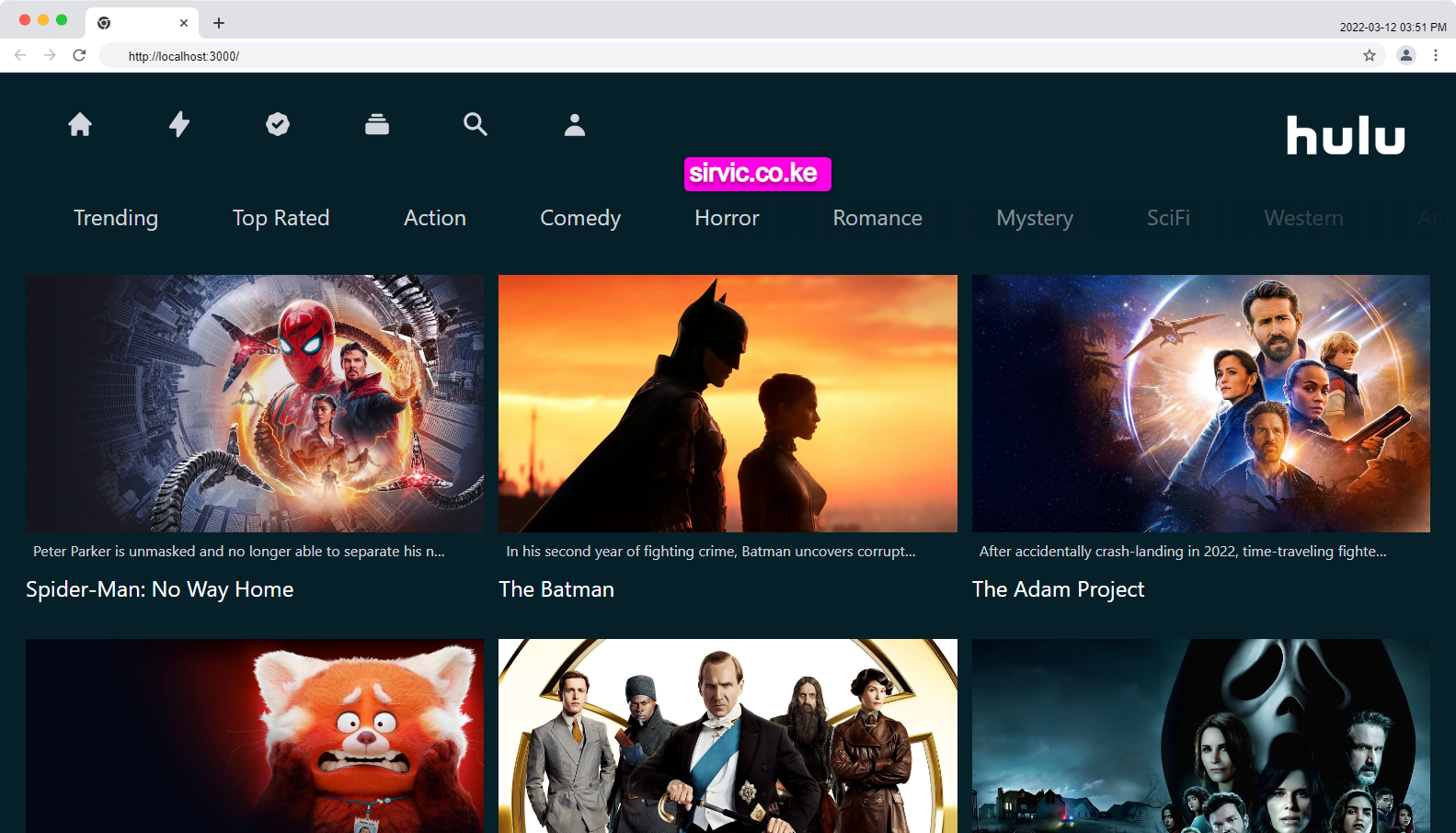
Task: Bookmark this page with the star
Action: (x=1370, y=55)
